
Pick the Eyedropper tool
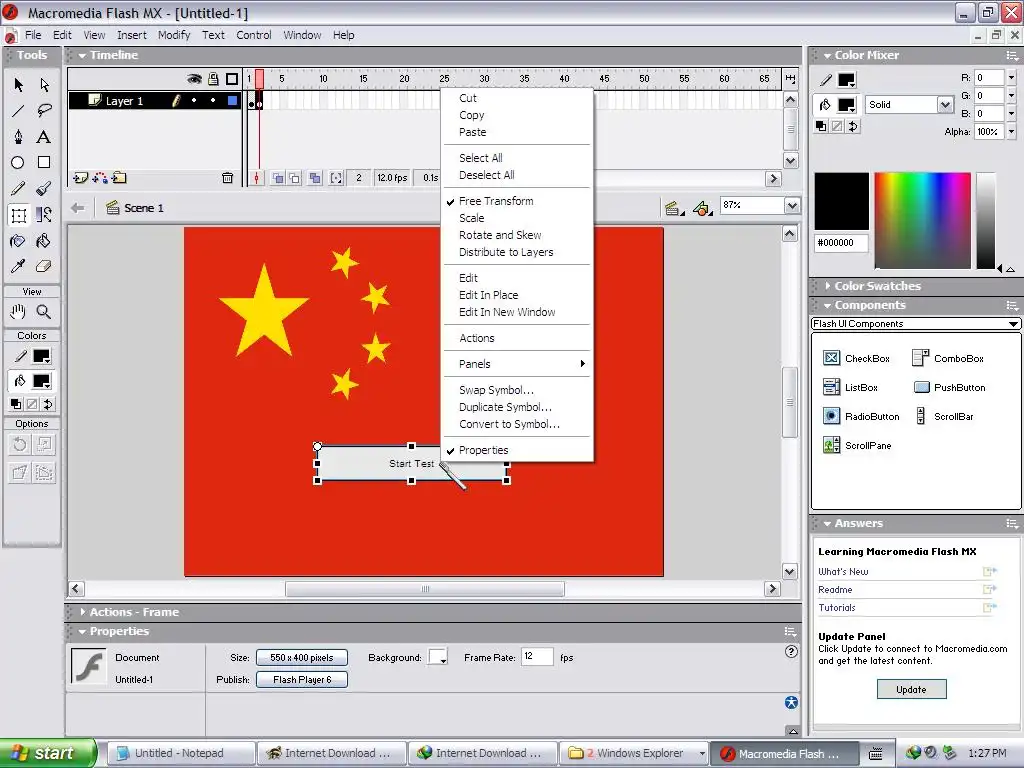[18, 266]
